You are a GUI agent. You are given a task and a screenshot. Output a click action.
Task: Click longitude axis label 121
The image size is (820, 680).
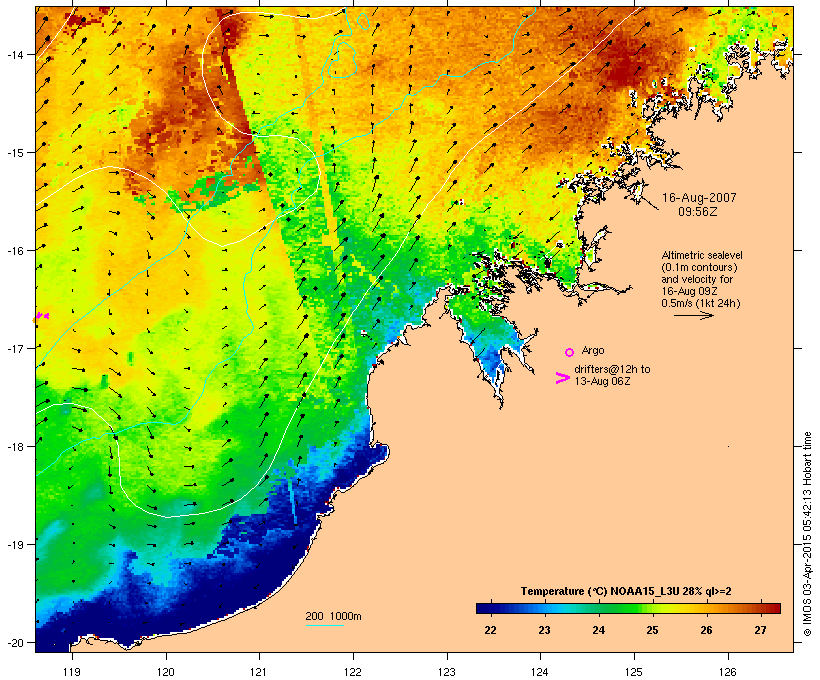(x=259, y=672)
